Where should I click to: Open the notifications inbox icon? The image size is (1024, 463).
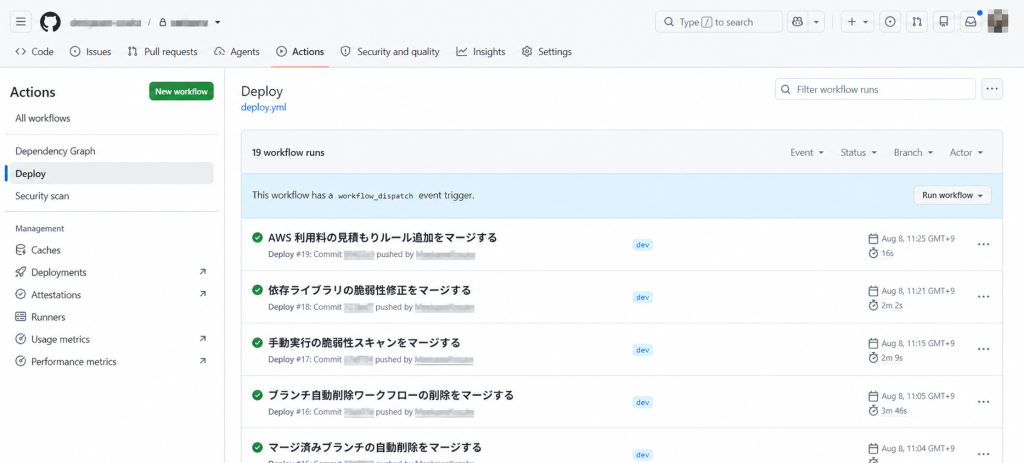click(971, 22)
